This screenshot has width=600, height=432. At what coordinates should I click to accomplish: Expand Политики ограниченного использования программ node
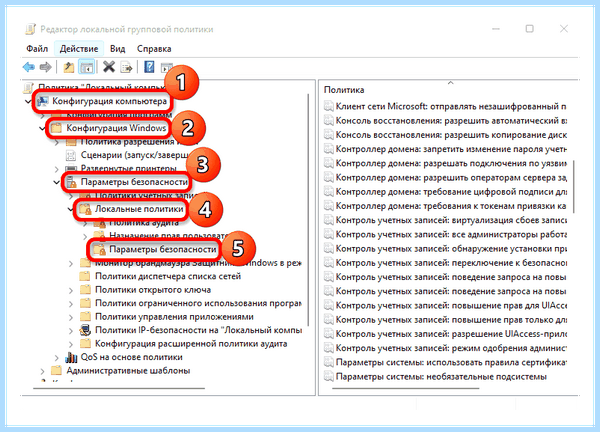[x=71, y=304]
